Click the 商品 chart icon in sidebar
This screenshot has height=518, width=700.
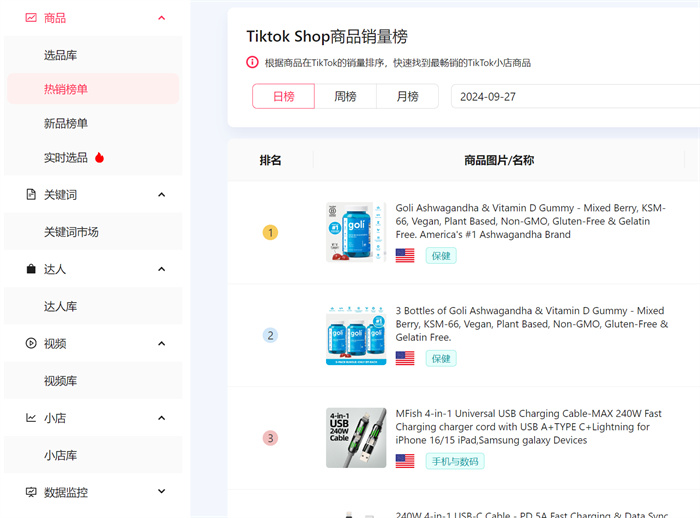pos(31,18)
